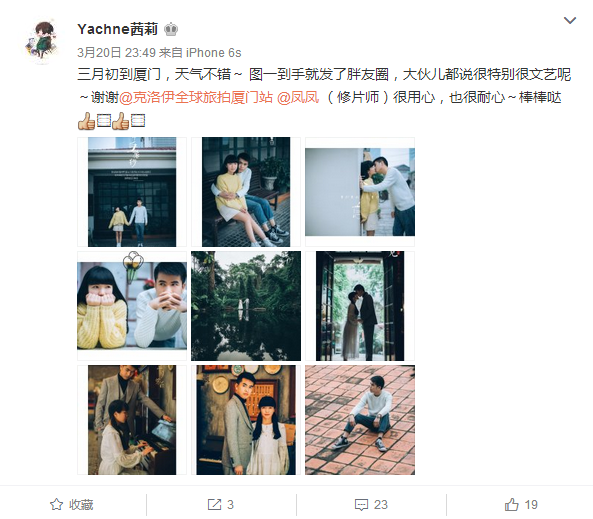Open the @凤凤 mention link
The height and width of the screenshot is (519, 593).
298,98
